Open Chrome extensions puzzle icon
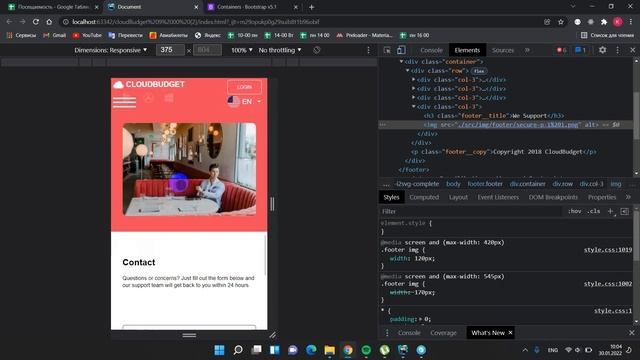Image resolution: width=640 pixels, height=360 pixels. (604, 22)
